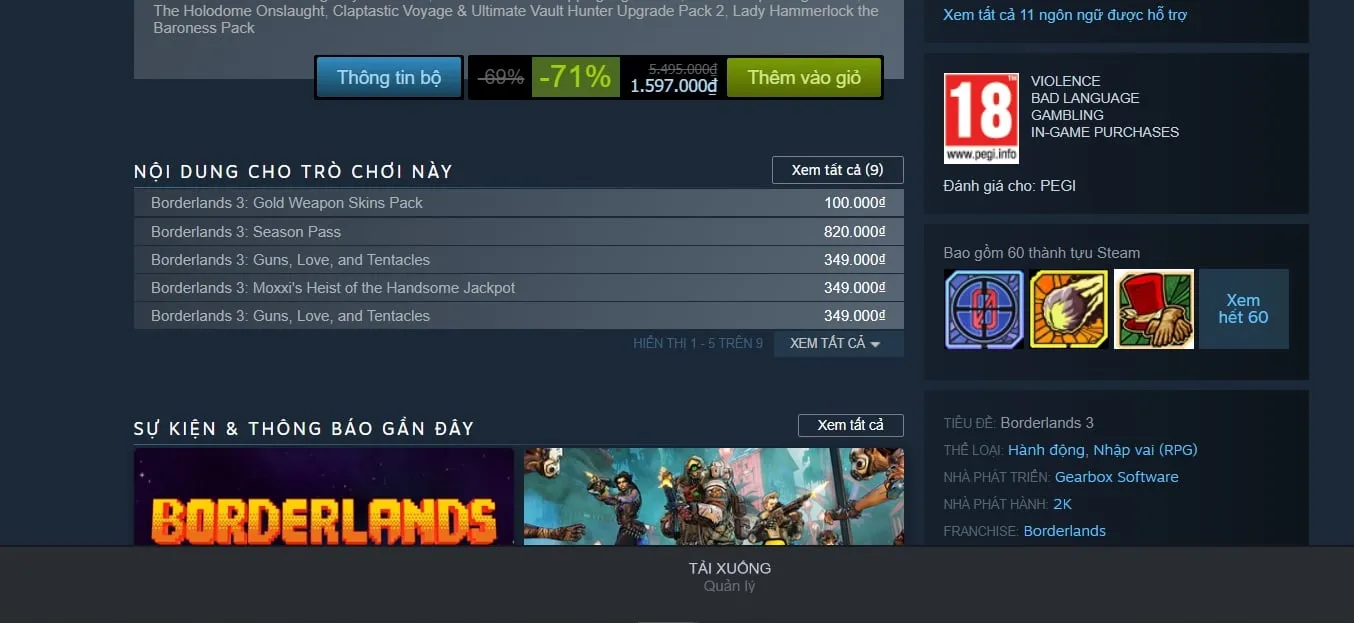The image size is (1354, 623).
Task: Click the orange meteor achievement icon
Action: 1069,309
